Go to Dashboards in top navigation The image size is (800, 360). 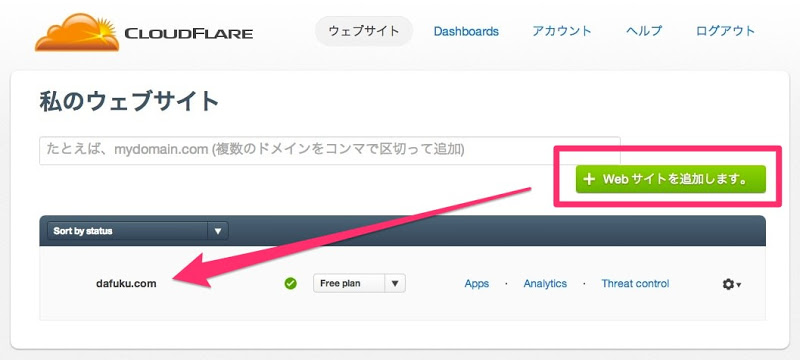click(466, 31)
